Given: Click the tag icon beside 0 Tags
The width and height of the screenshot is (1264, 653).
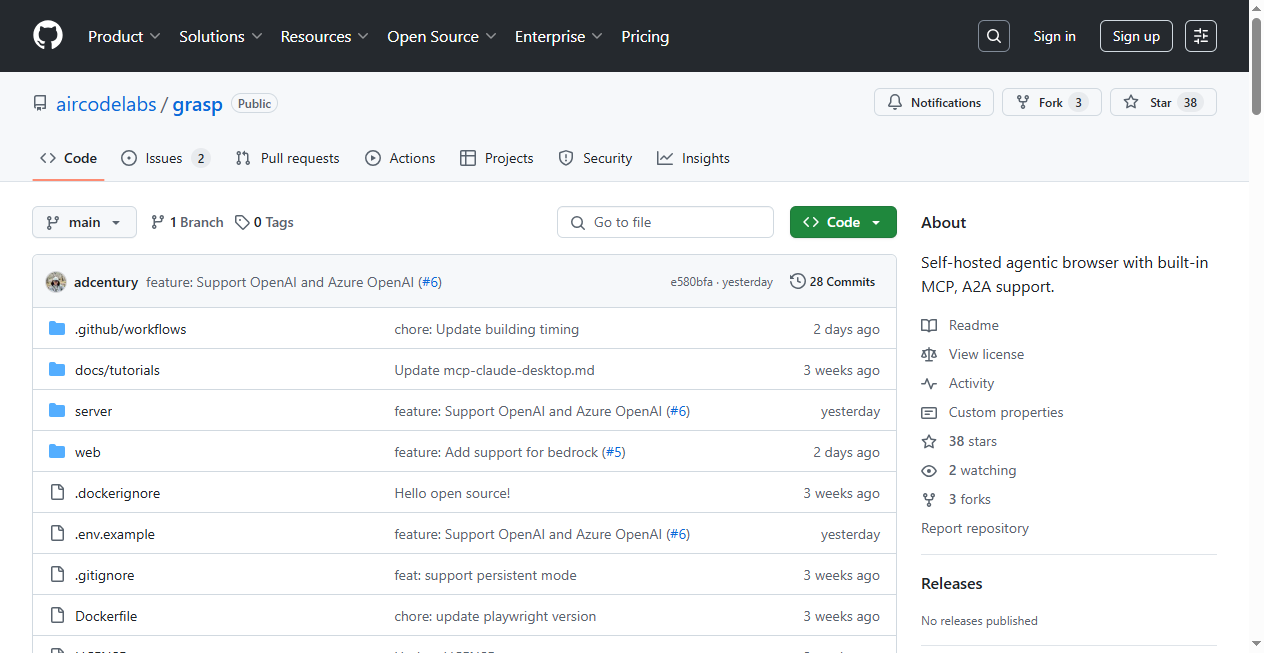Looking at the screenshot, I should (242, 222).
